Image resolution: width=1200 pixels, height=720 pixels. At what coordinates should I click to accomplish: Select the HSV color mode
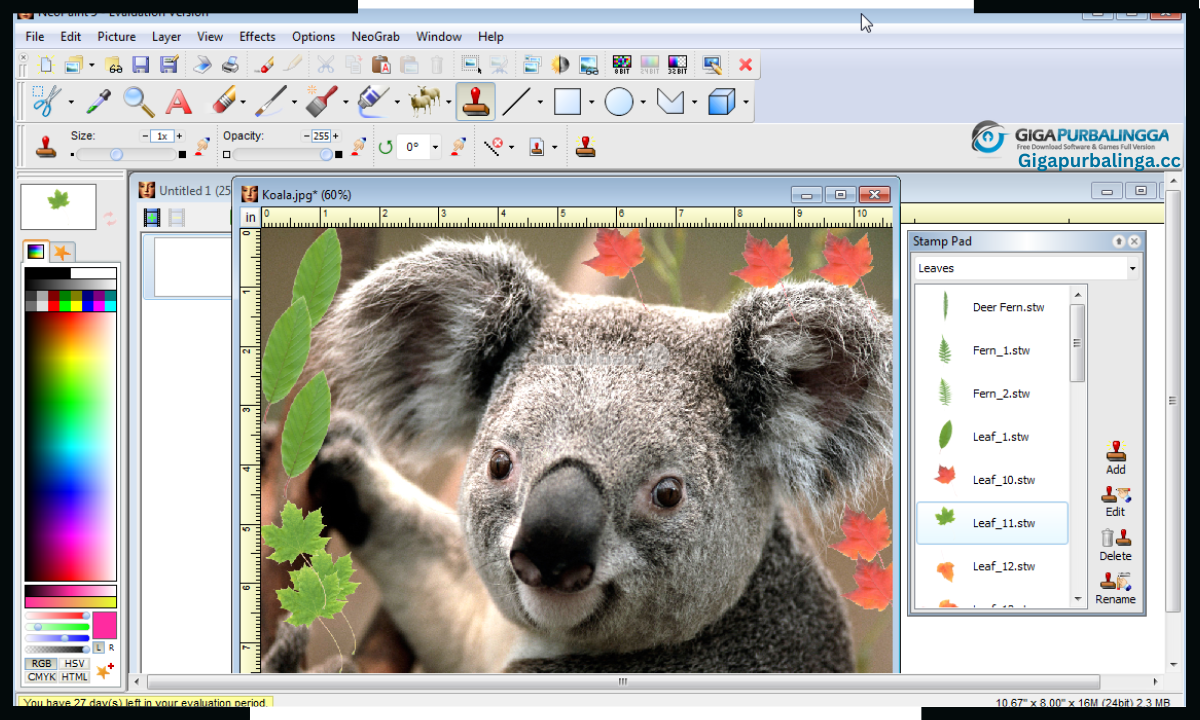pos(75,663)
